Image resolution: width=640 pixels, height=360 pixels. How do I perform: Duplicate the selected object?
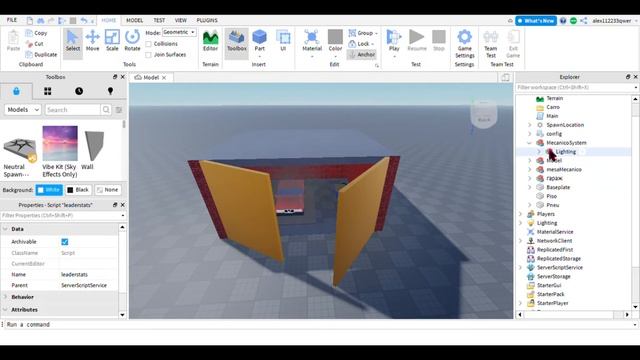pos(41,54)
